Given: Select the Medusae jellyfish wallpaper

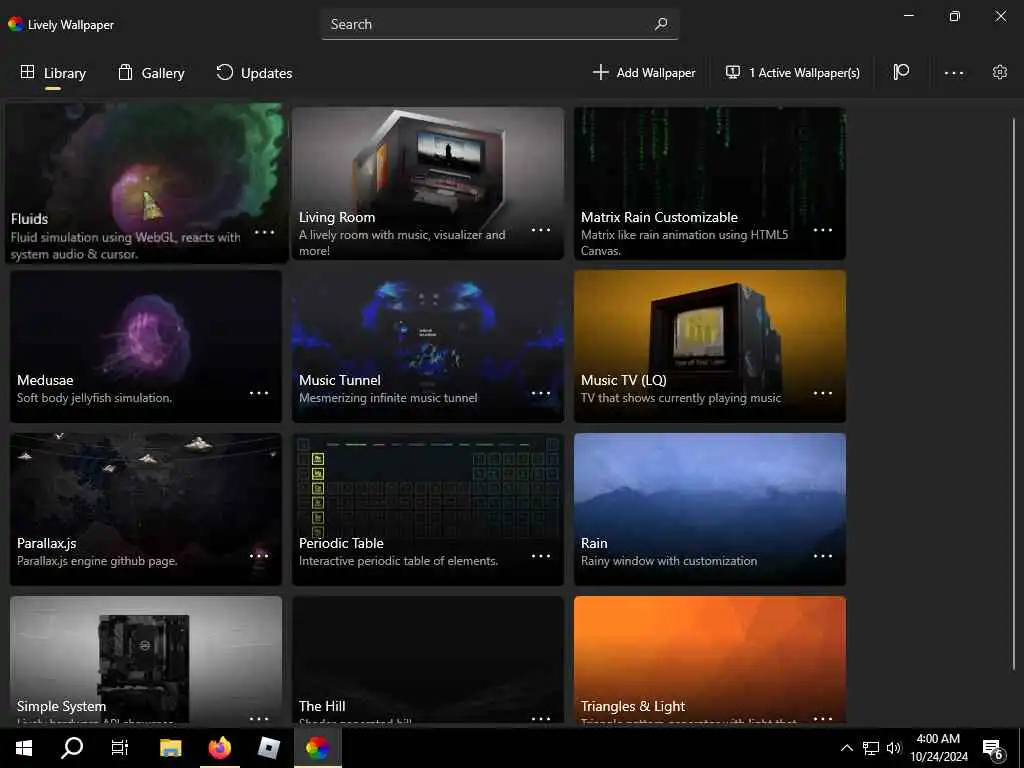Looking at the screenshot, I should [146, 346].
